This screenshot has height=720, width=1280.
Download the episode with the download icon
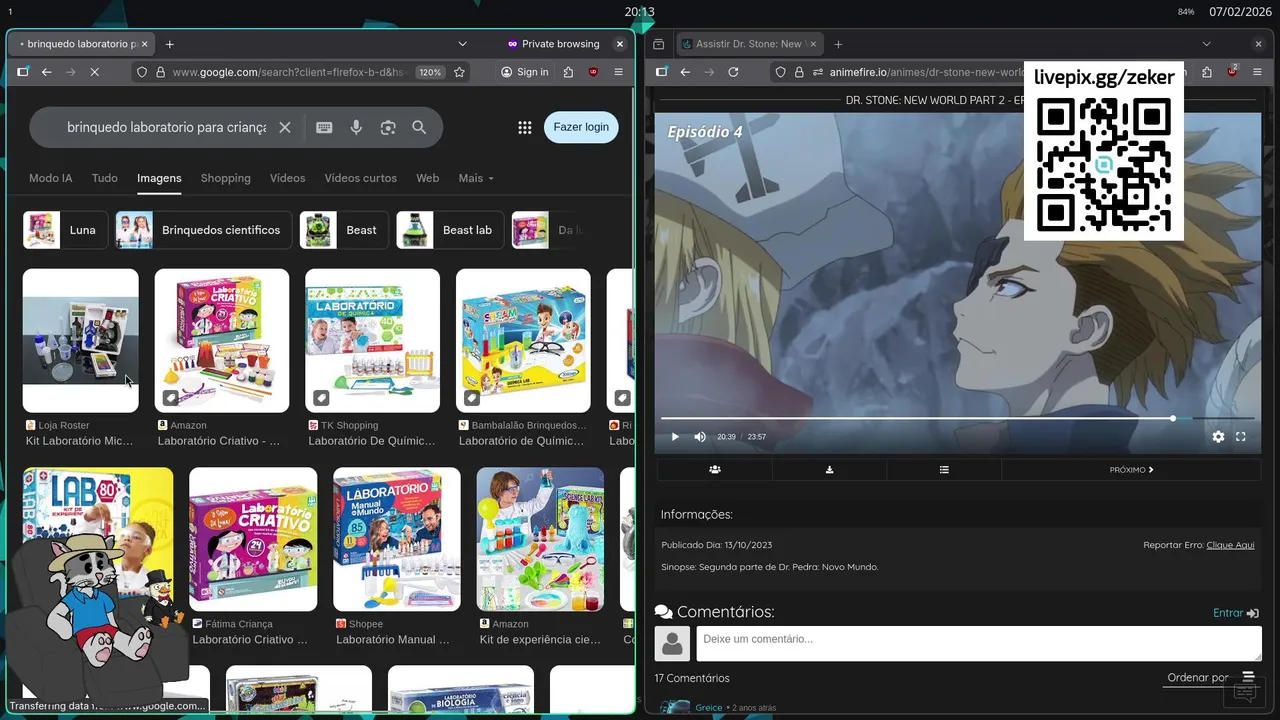[x=829, y=469]
